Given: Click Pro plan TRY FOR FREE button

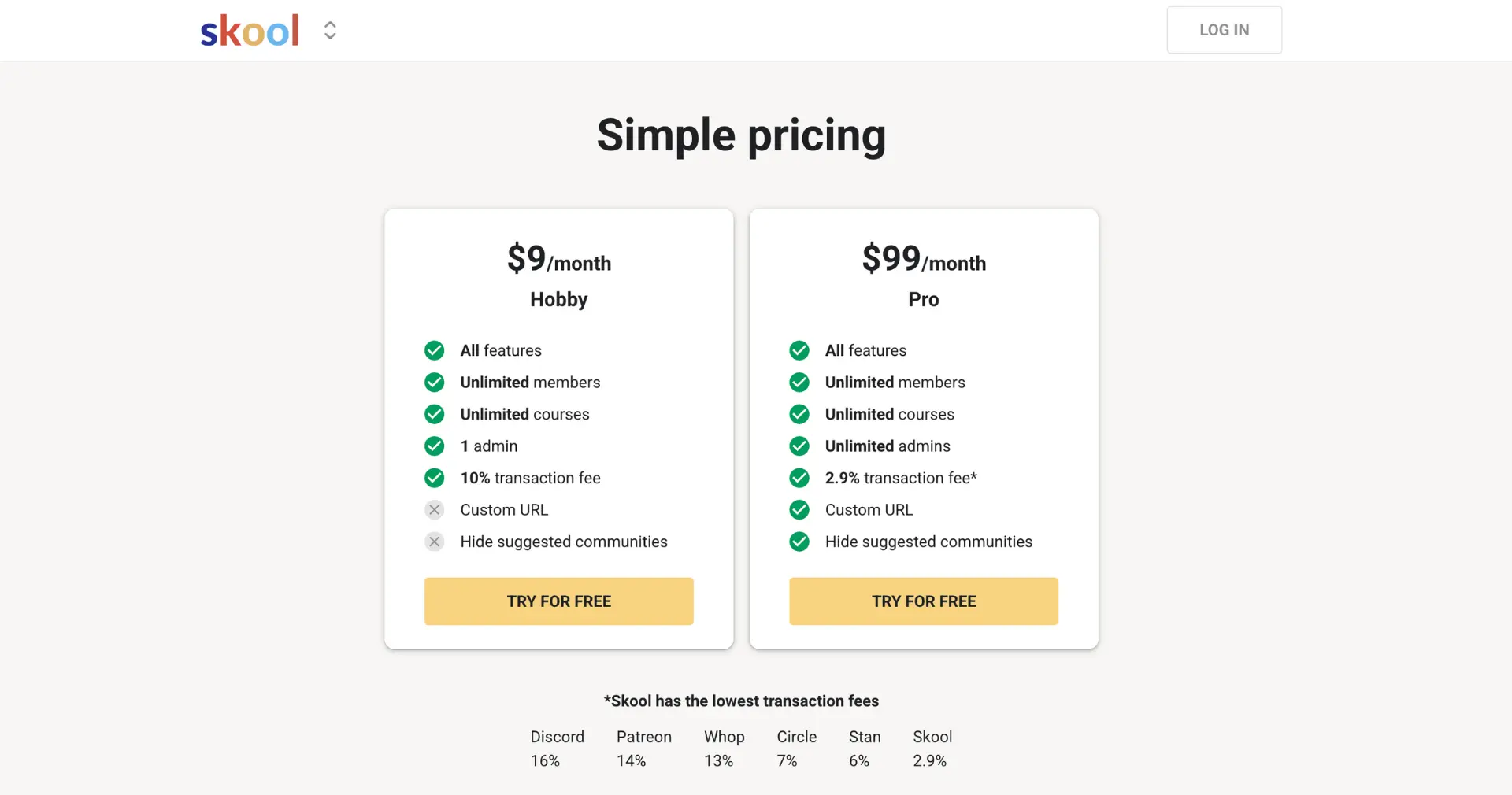Looking at the screenshot, I should tap(923, 601).
